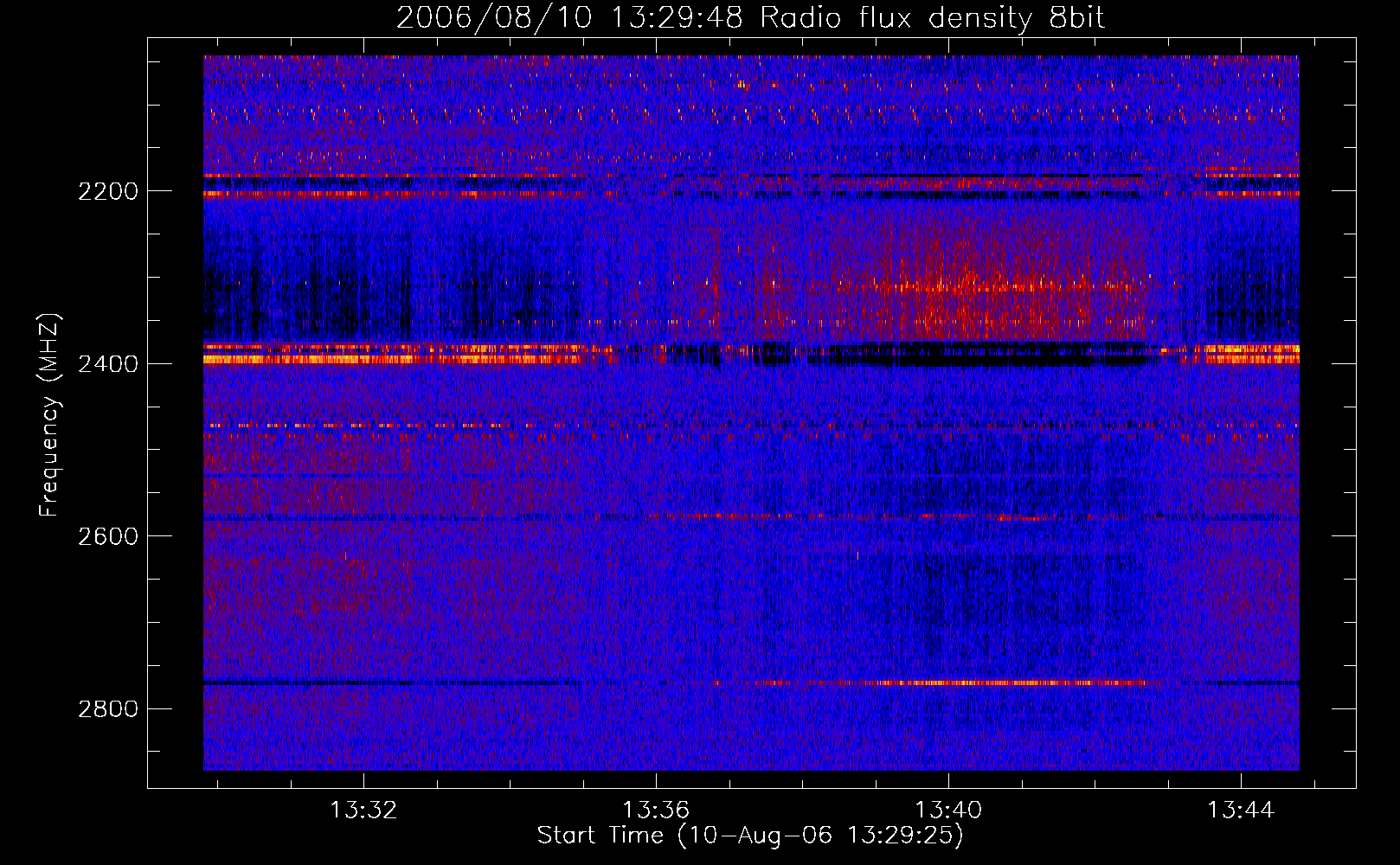Viewport: 1400px width, 865px height.
Task: Click the 13:36 time axis label
Action: (x=656, y=811)
